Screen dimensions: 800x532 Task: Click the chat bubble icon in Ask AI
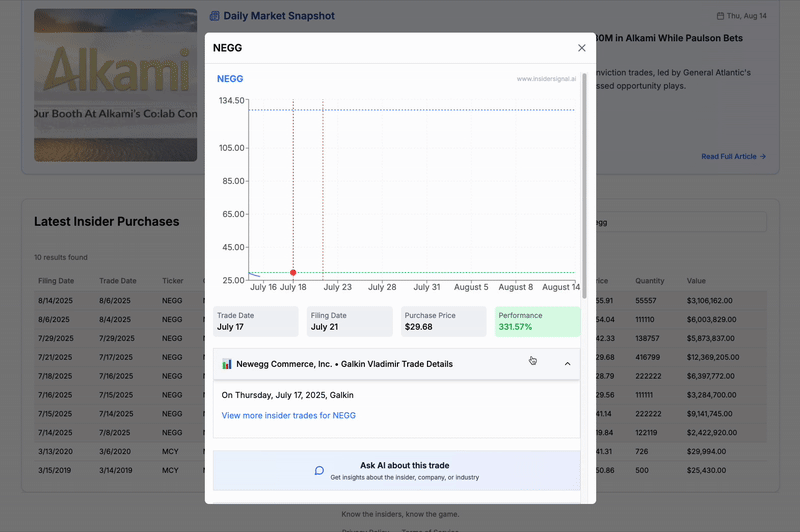[x=319, y=470]
